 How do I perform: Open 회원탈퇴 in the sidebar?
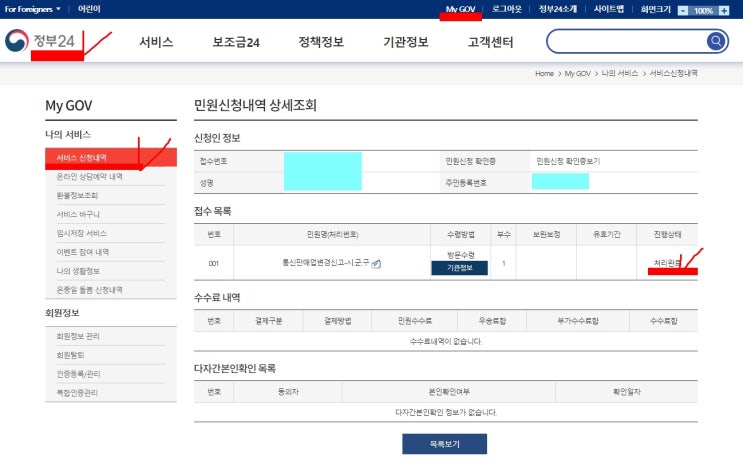click(71, 355)
